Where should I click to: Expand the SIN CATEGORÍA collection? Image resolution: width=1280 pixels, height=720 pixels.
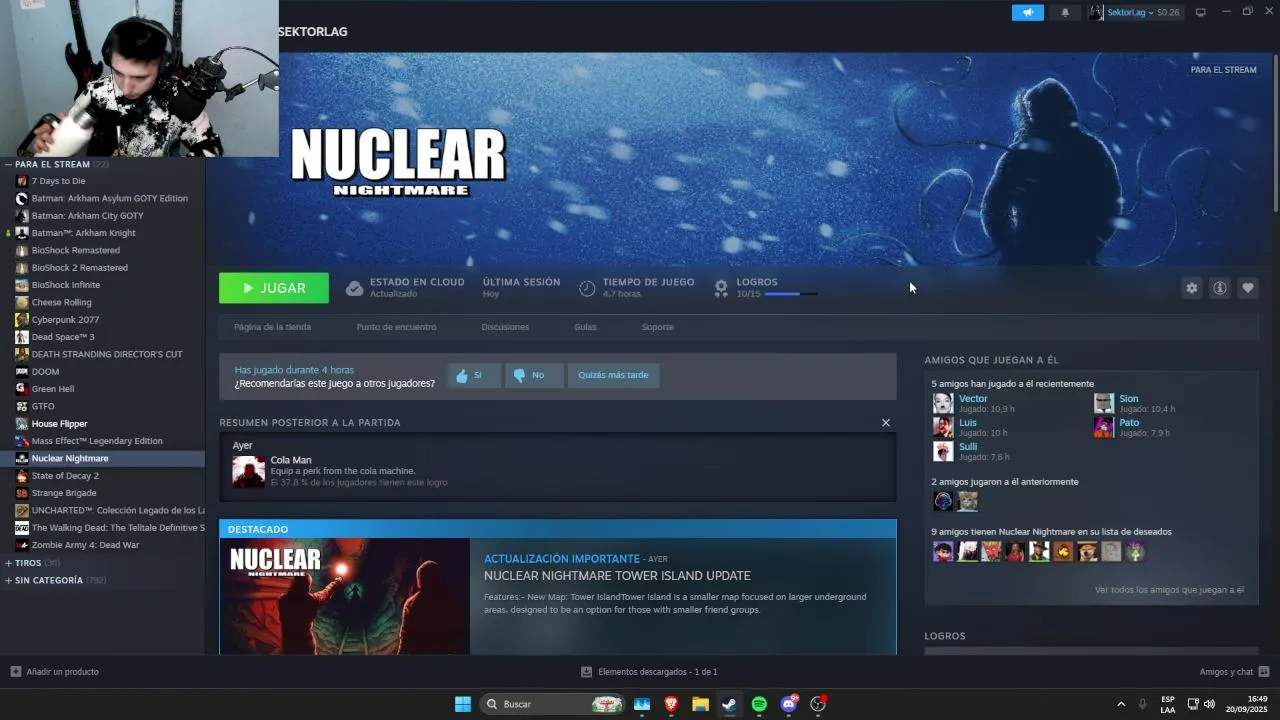click(8, 580)
